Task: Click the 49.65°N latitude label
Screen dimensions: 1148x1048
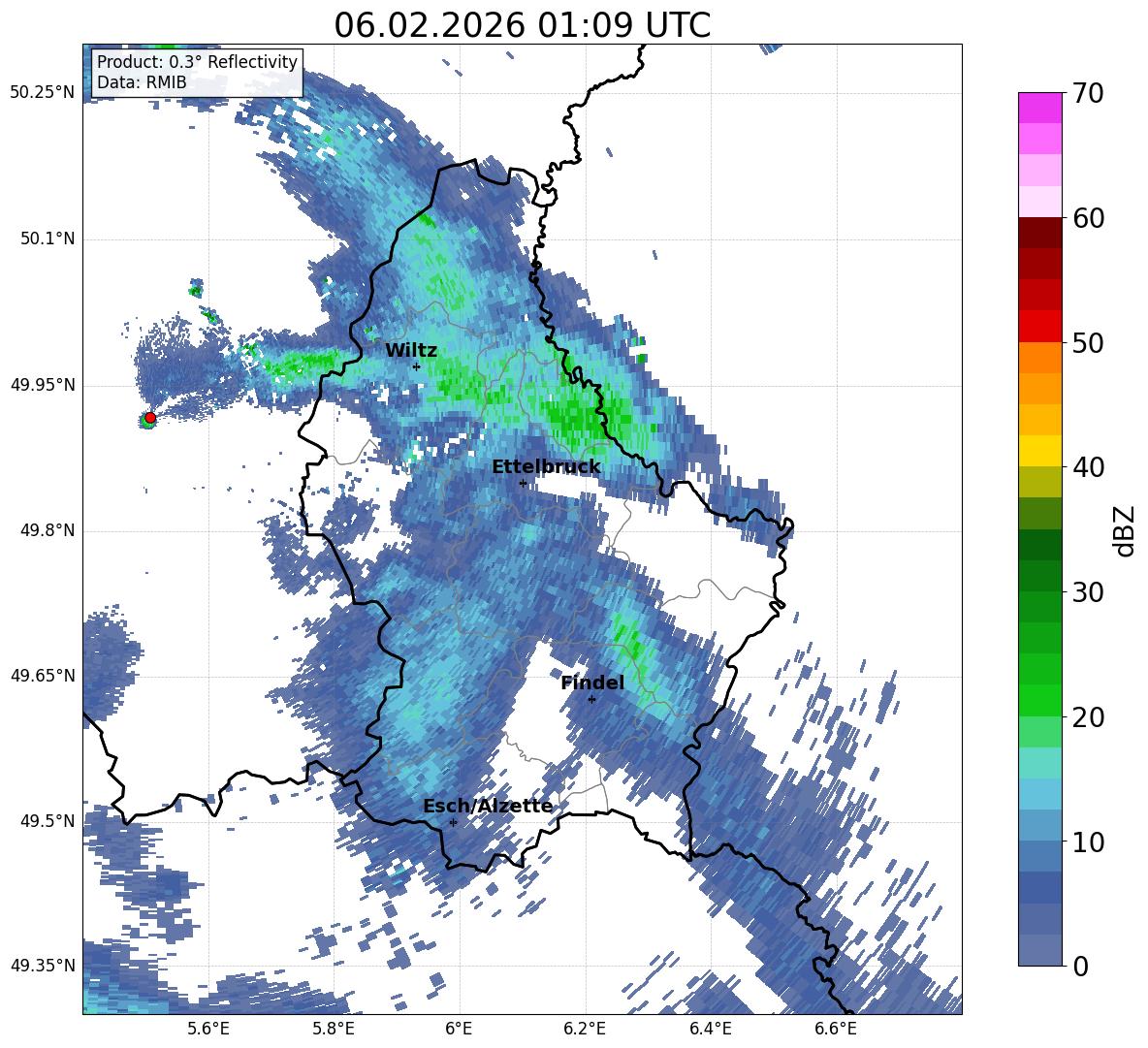Action: [x=43, y=675]
